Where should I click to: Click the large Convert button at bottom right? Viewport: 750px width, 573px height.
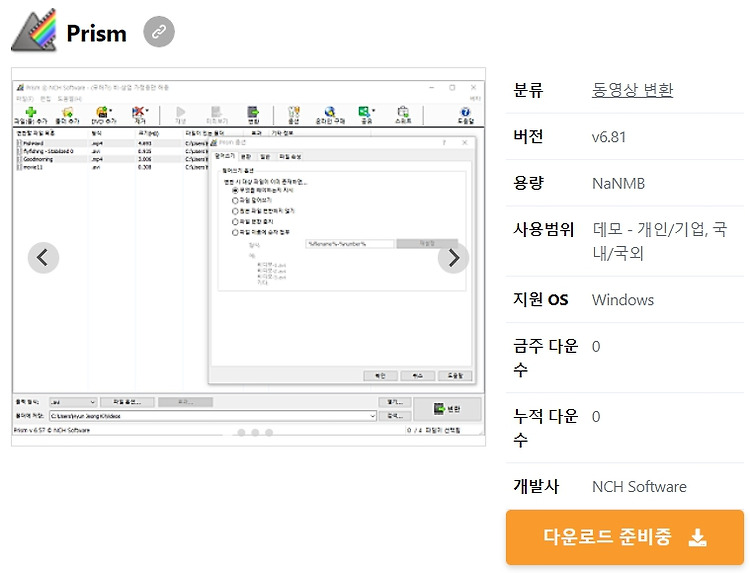pos(447,409)
